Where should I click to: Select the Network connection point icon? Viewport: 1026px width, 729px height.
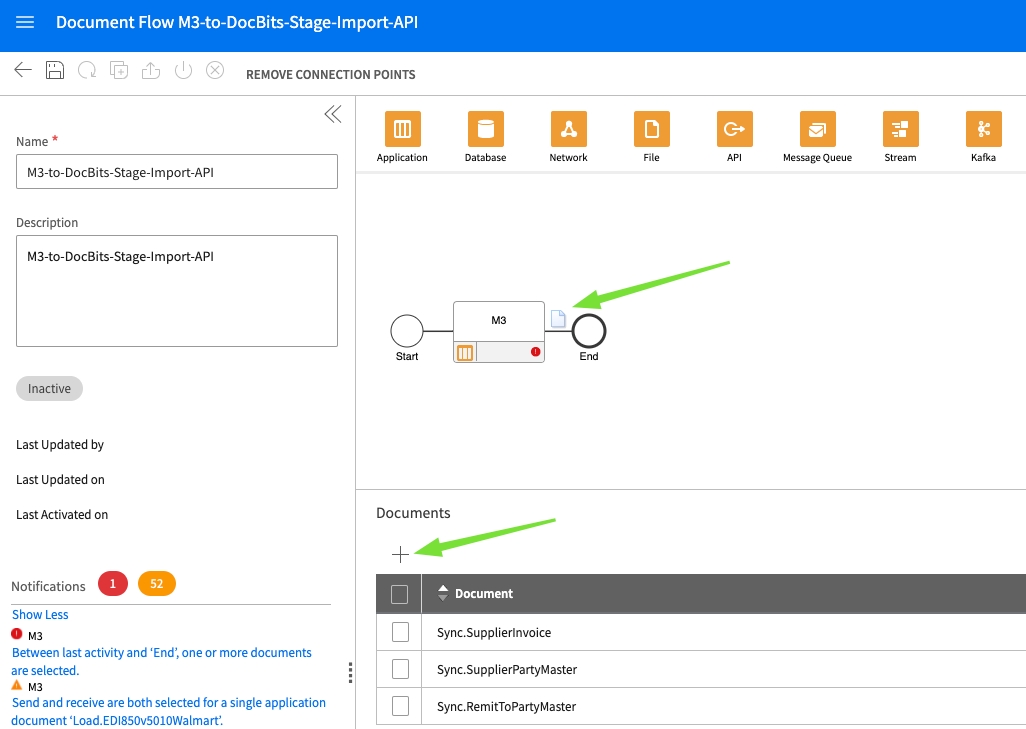pyautogui.click(x=568, y=129)
